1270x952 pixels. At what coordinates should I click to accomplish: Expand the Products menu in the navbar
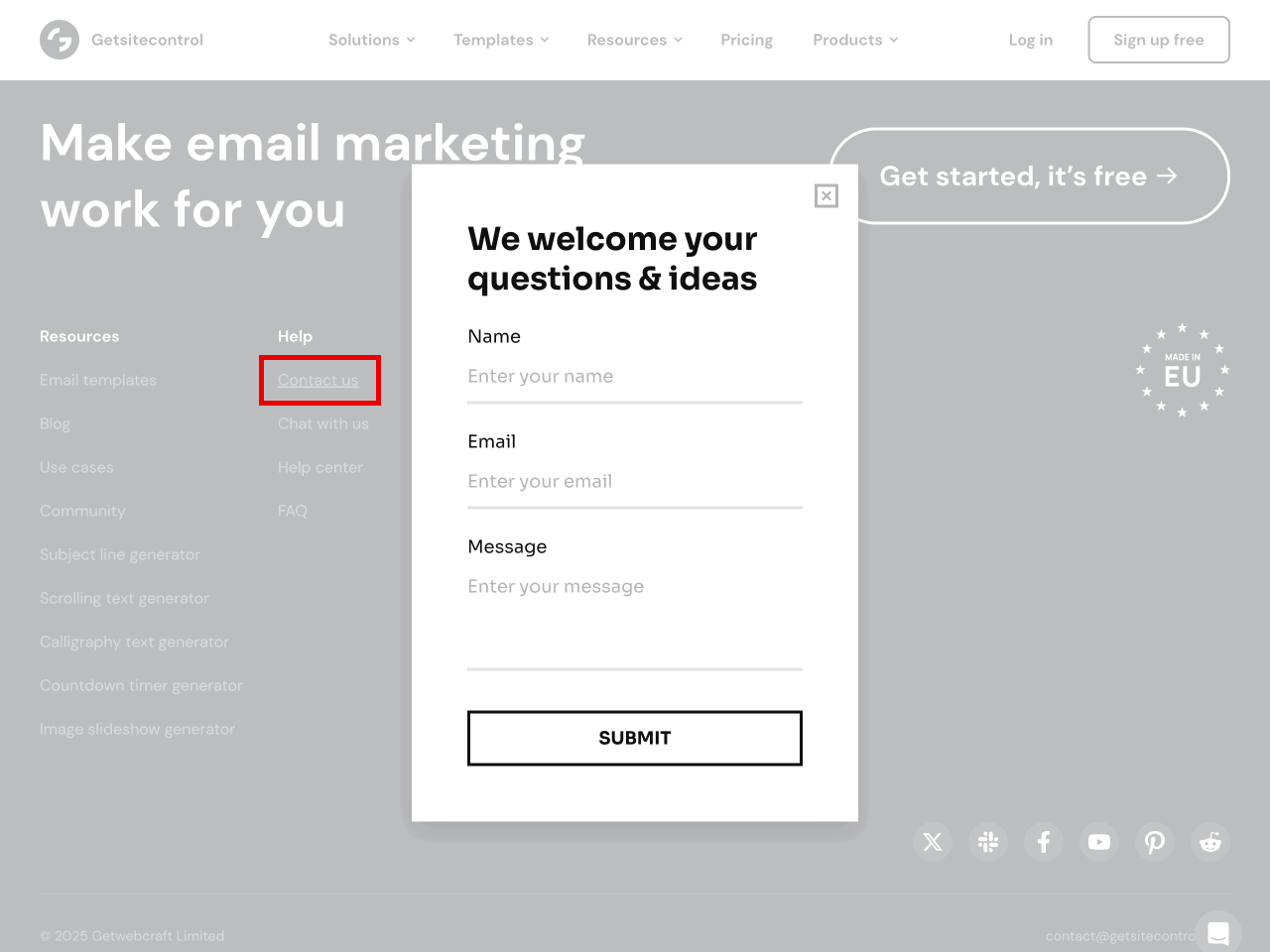tap(855, 40)
